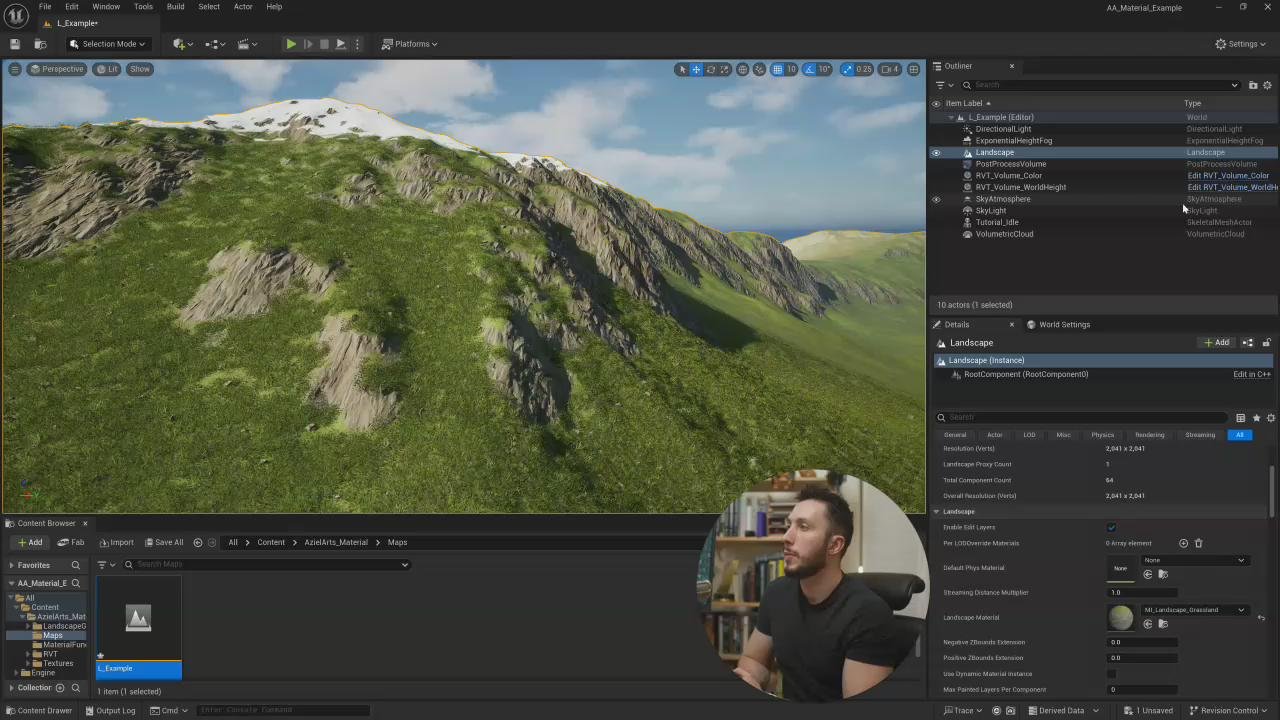The width and height of the screenshot is (1280, 720).
Task: Switch to the World Settings tab
Action: tap(1063, 324)
